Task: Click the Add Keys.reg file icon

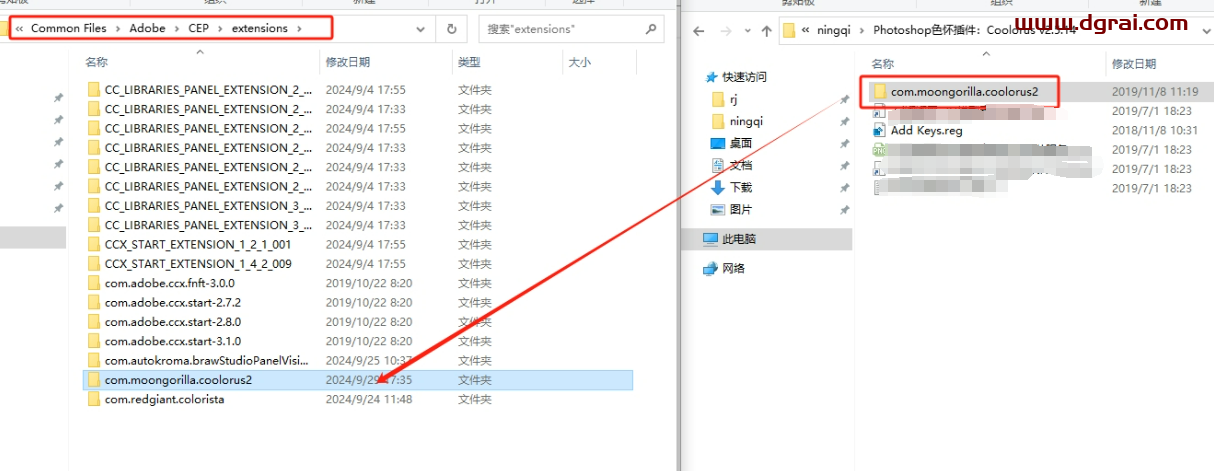Action: [880, 130]
